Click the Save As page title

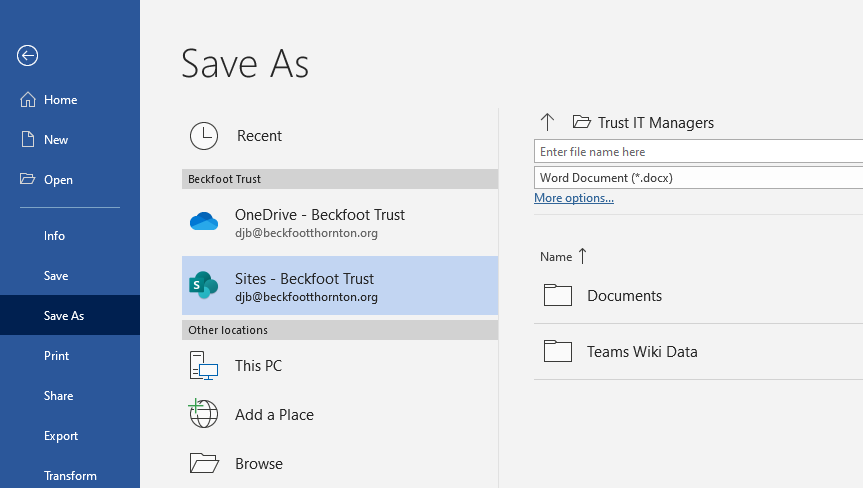coord(245,64)
